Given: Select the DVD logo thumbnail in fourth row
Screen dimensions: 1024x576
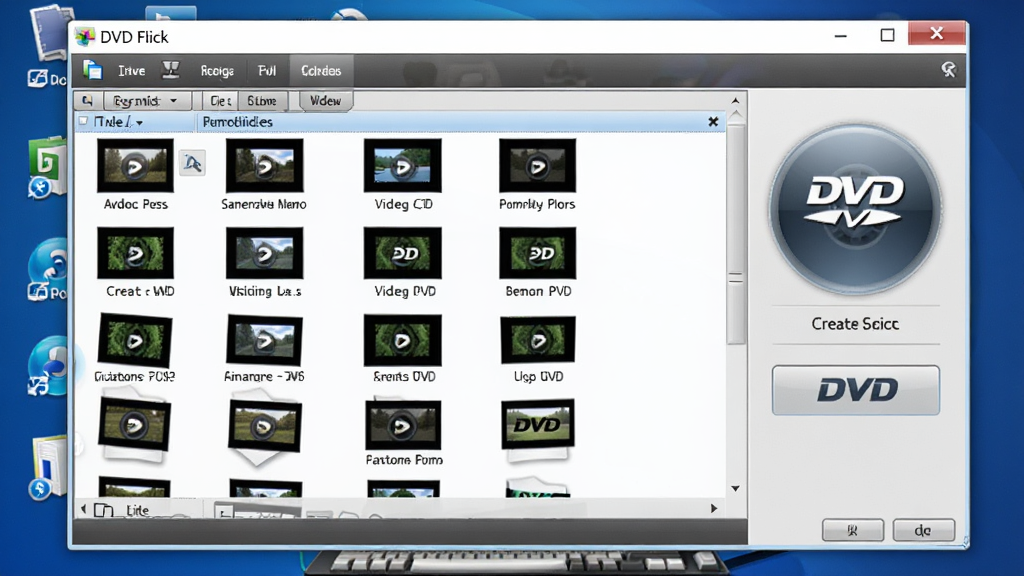Looking at the screenshot, I should (537, 424).
